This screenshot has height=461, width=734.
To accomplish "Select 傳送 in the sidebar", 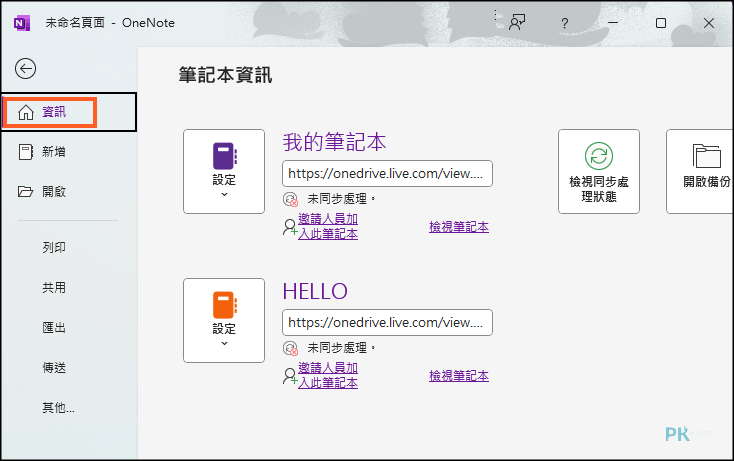I will (54, 368).
